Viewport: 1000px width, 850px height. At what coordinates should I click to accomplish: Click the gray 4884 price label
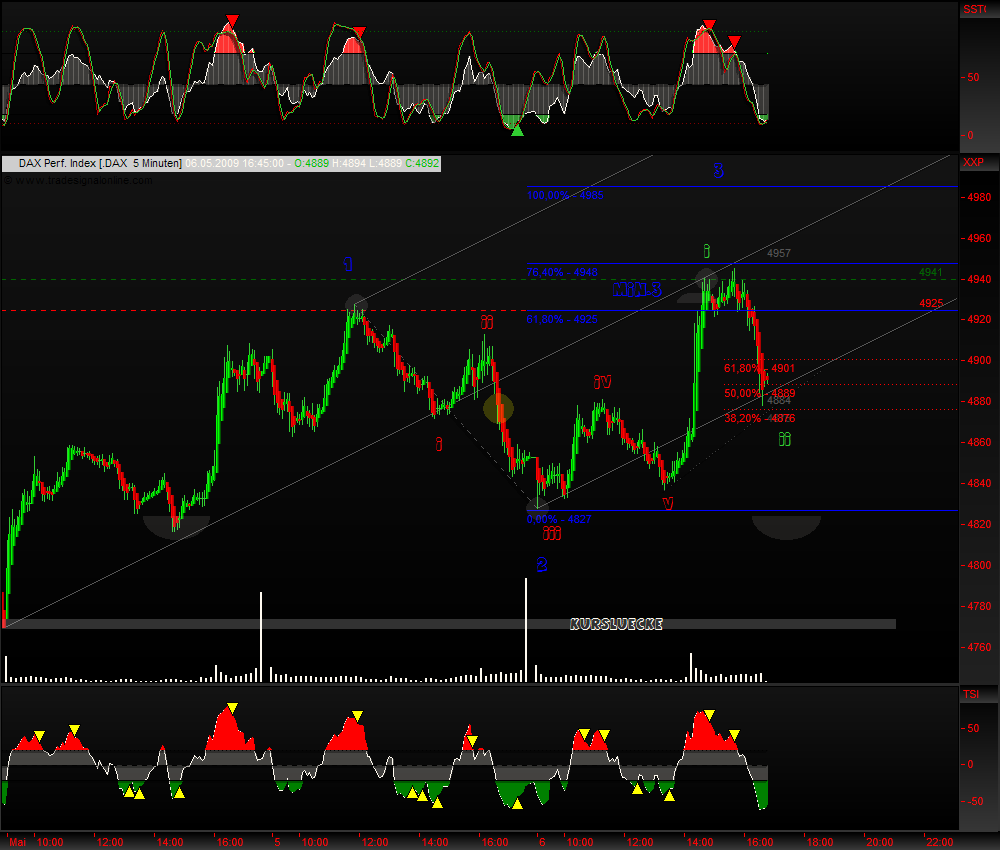[779, 400]
